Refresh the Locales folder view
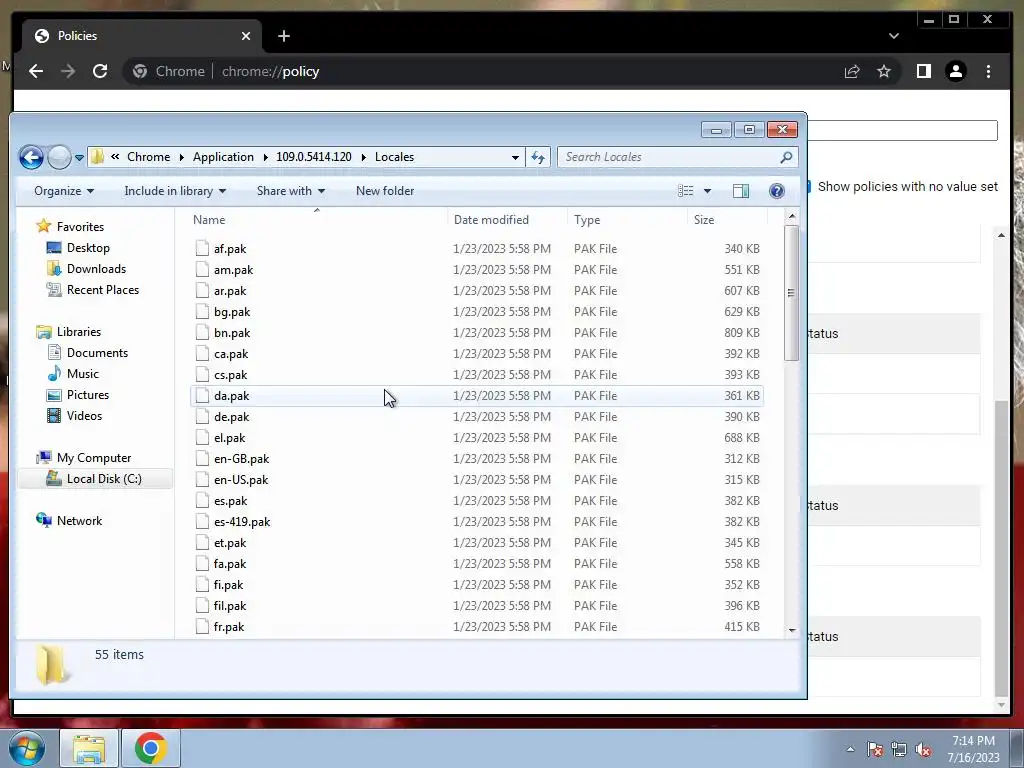Viewport: 1024px width, 768px height. click(x=538, y=157)
